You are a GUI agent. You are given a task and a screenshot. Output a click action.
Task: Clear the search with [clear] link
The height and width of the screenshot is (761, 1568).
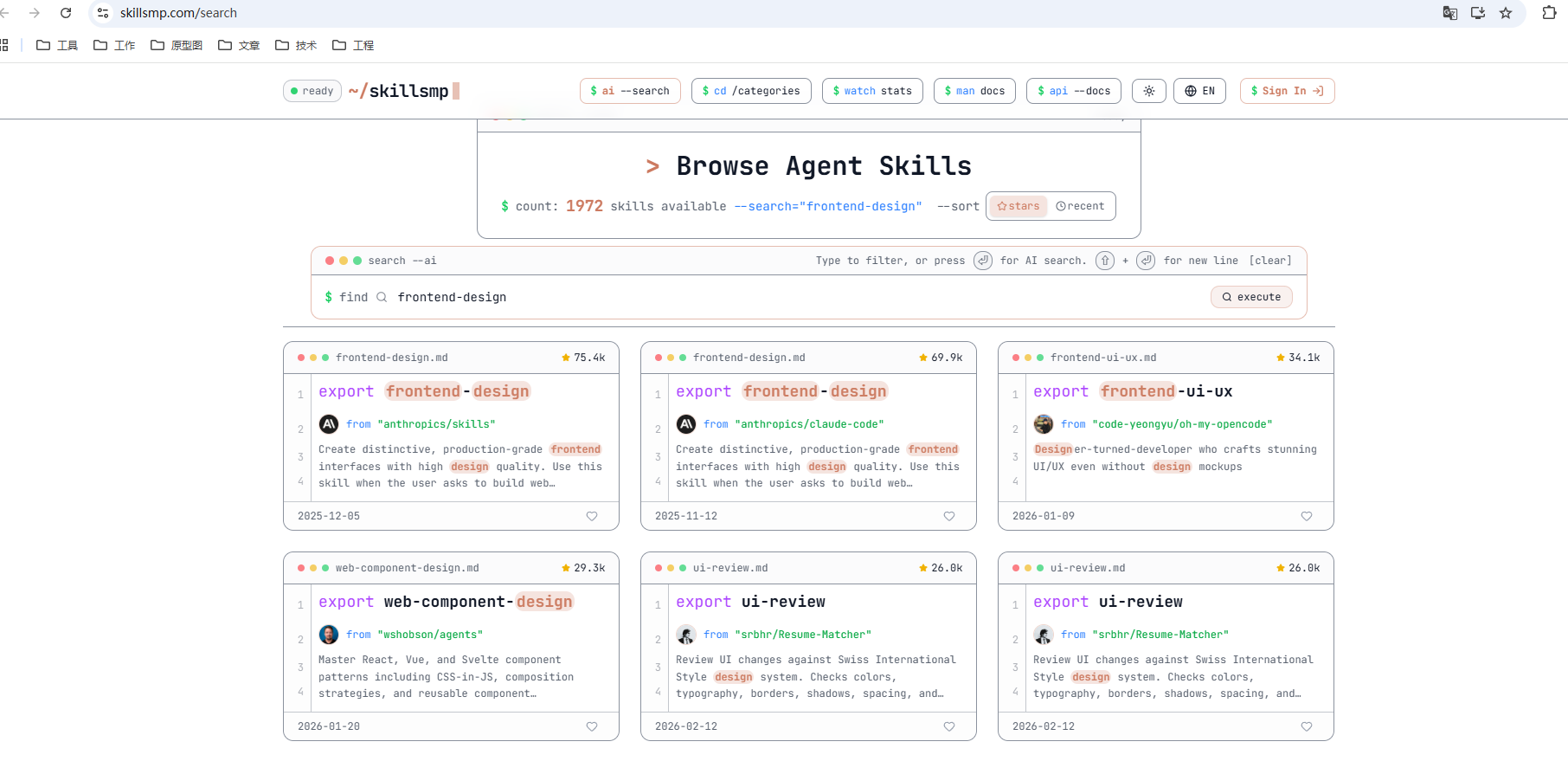tap(1269, 261)
